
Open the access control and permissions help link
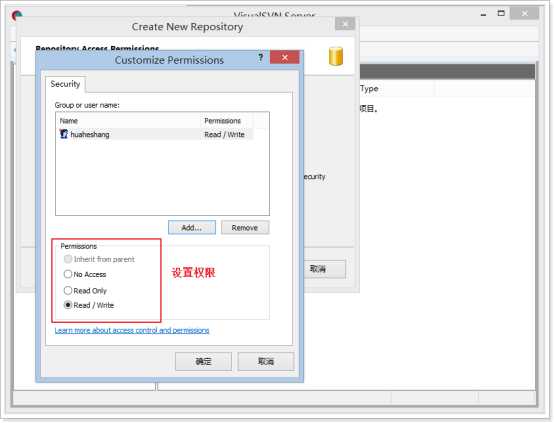click(x=132, y=330)
